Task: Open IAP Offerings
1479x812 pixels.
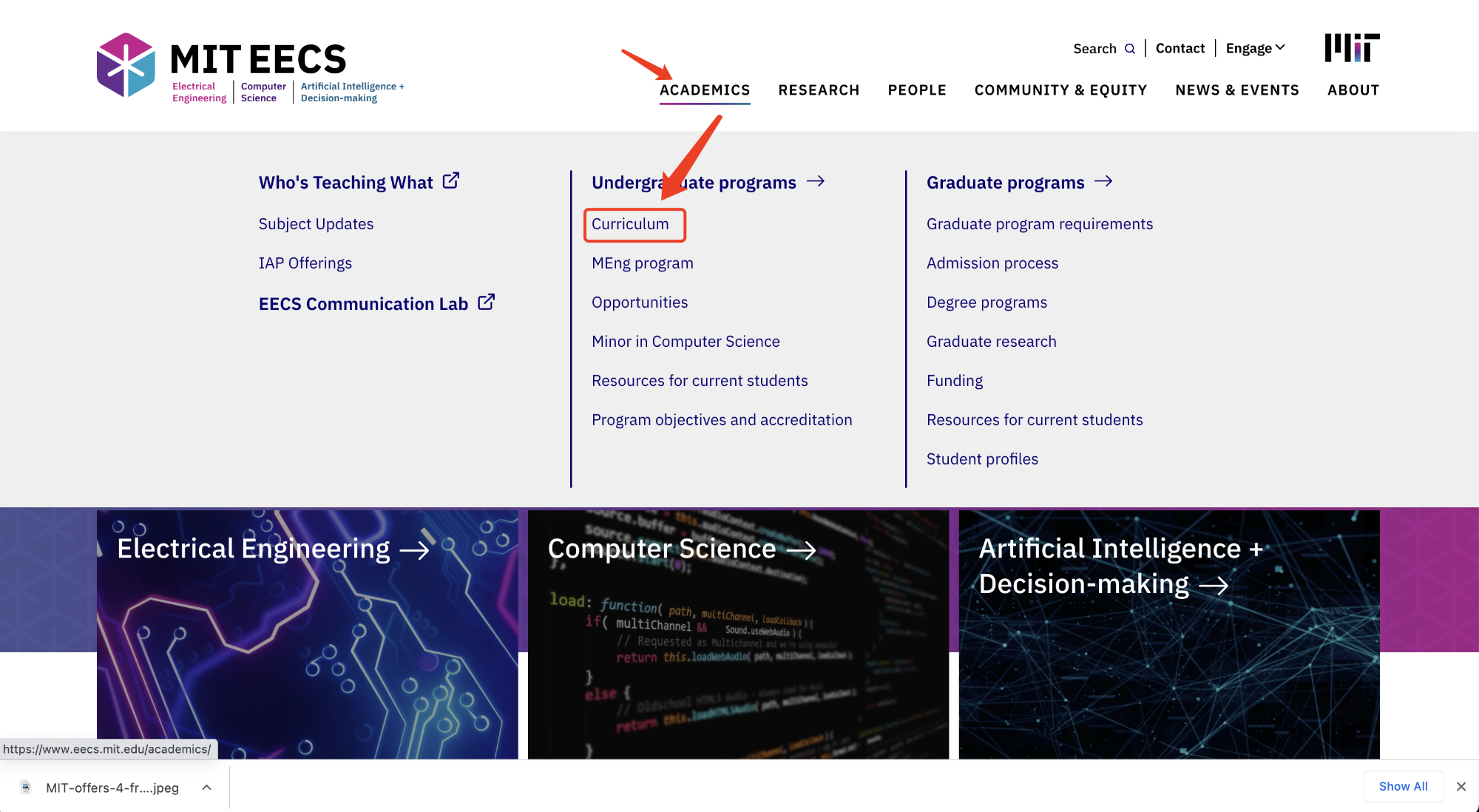Action: [305, 263]
